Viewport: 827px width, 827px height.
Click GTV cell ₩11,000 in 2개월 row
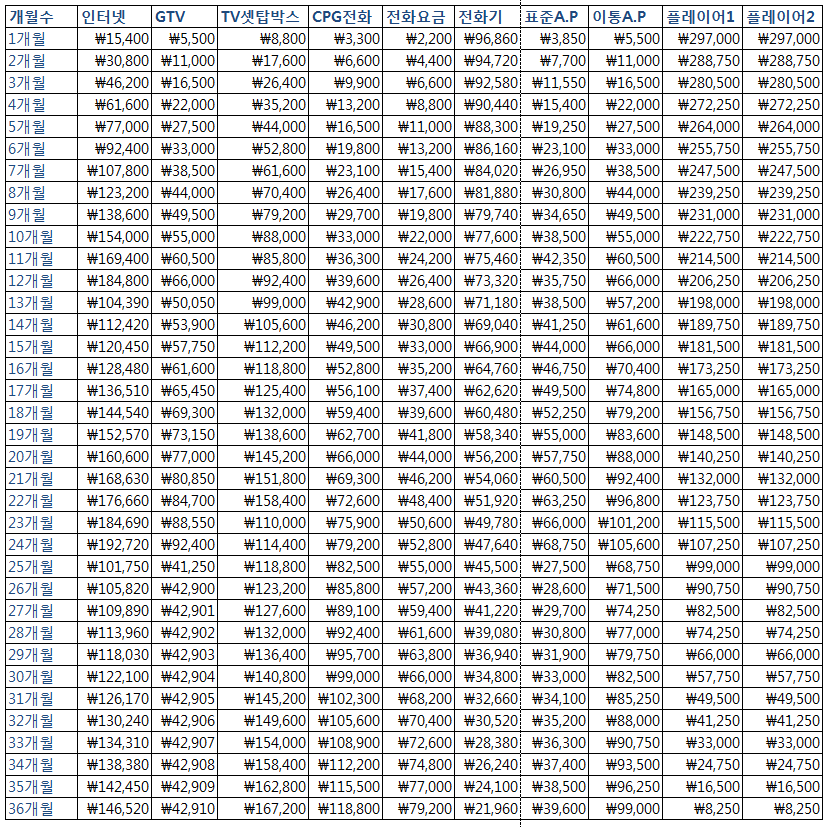[185, 61]
